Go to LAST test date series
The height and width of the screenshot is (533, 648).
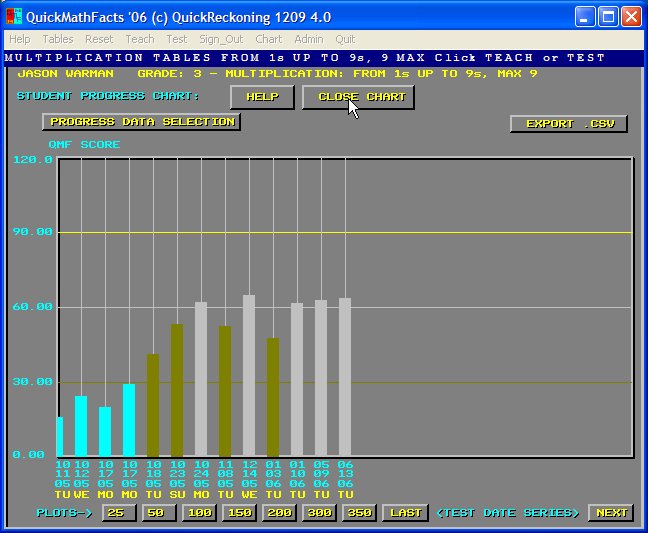(x=405, y=513)
